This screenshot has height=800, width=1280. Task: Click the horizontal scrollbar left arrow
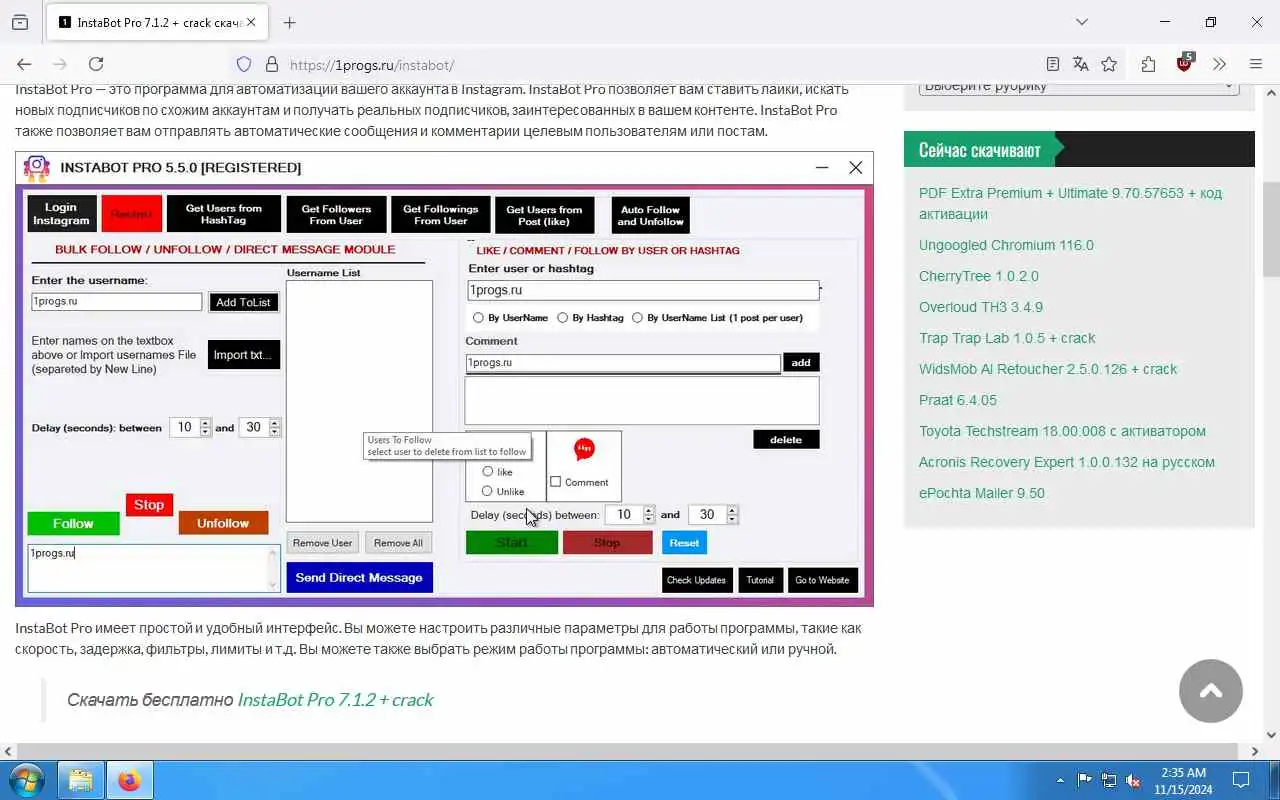(8, 751)
